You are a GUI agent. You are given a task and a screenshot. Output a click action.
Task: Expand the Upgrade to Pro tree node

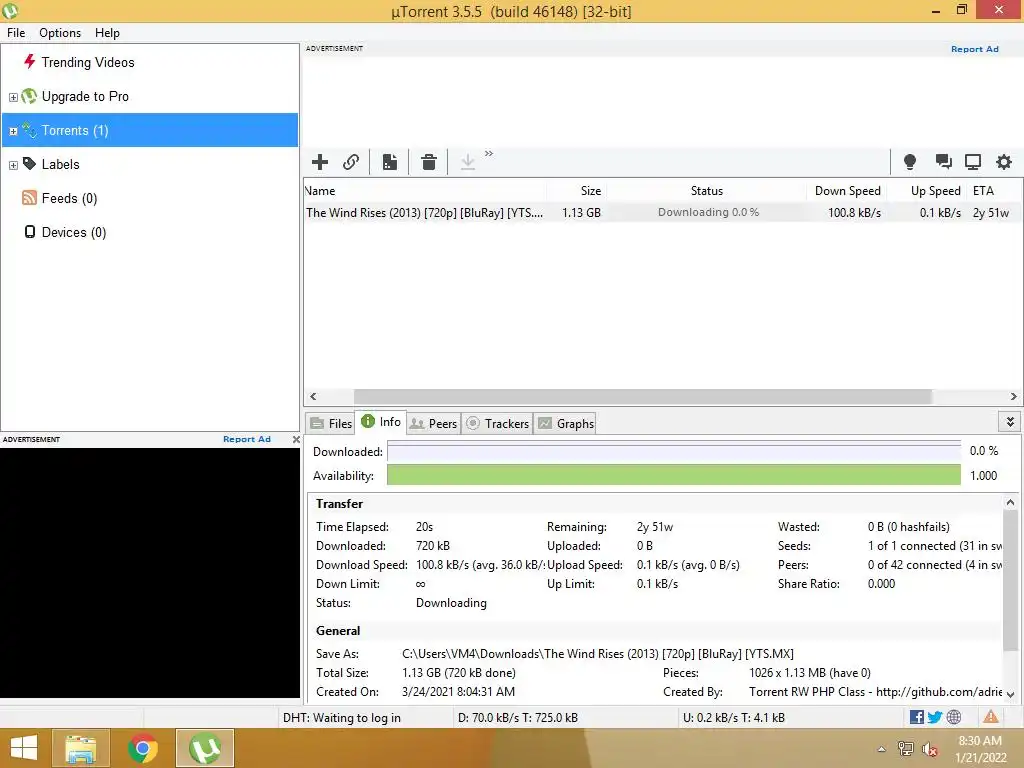click(13, 97)
